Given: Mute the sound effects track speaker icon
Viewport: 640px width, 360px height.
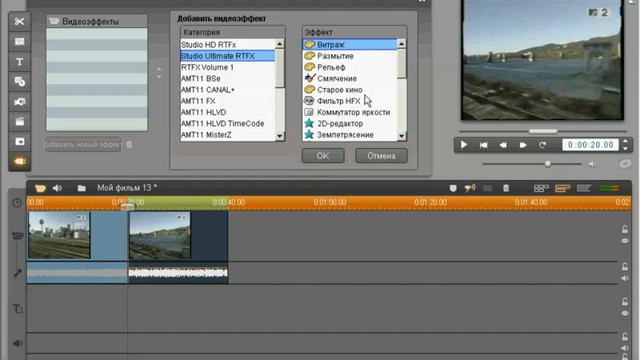Looking at the screenshot, I should (x=625, y=348).
